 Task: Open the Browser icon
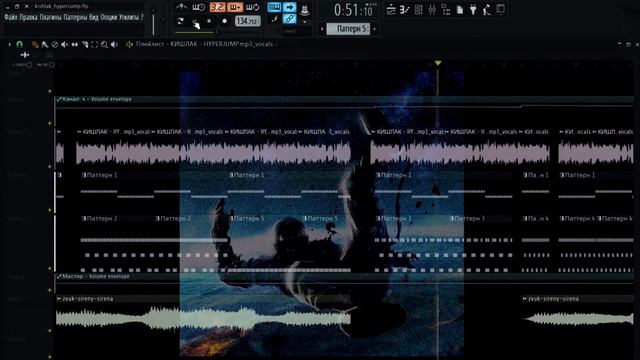click(446, 10)
